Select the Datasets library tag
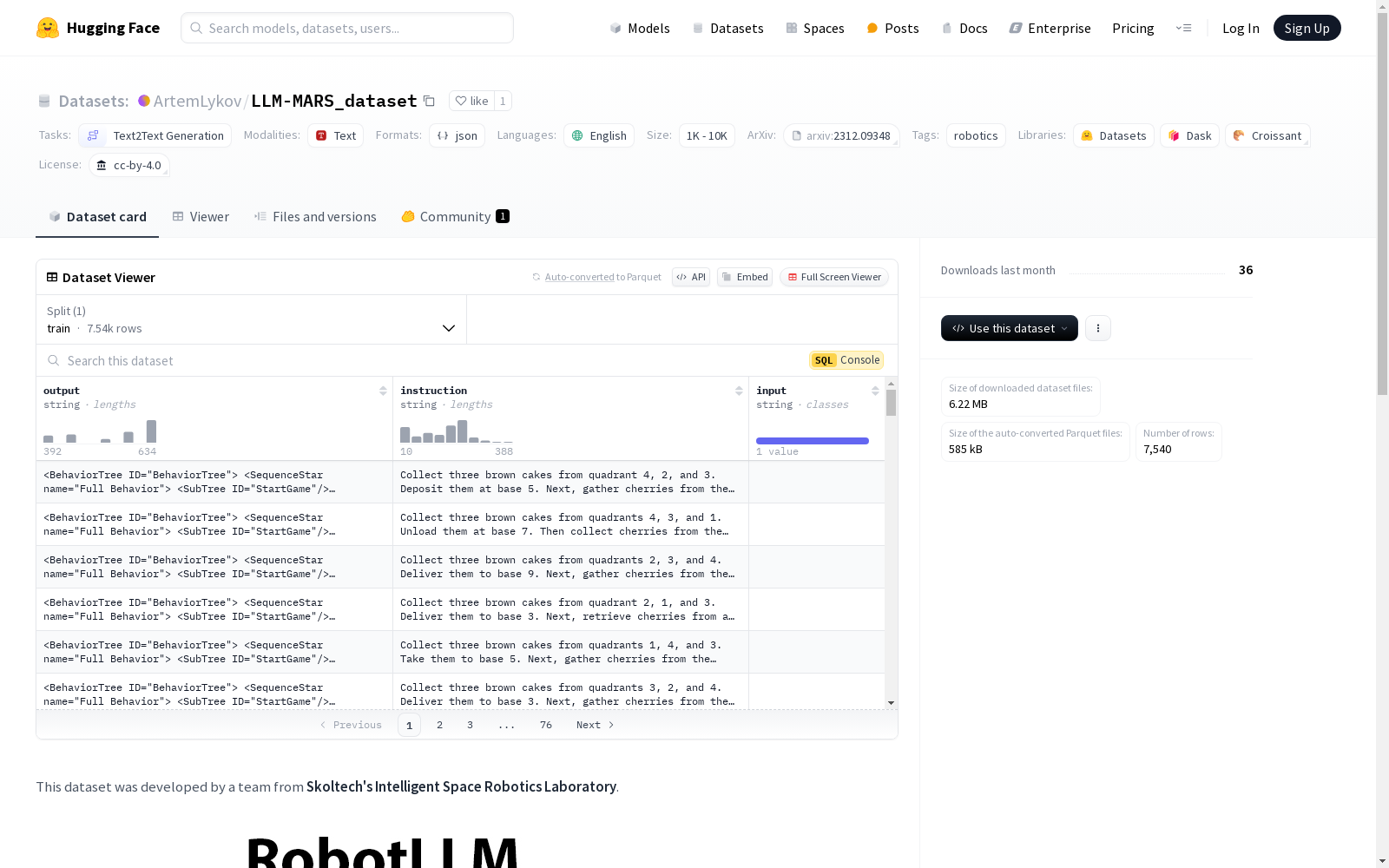This screenshot has width=1389, height=868. (x=1114, y=135)
